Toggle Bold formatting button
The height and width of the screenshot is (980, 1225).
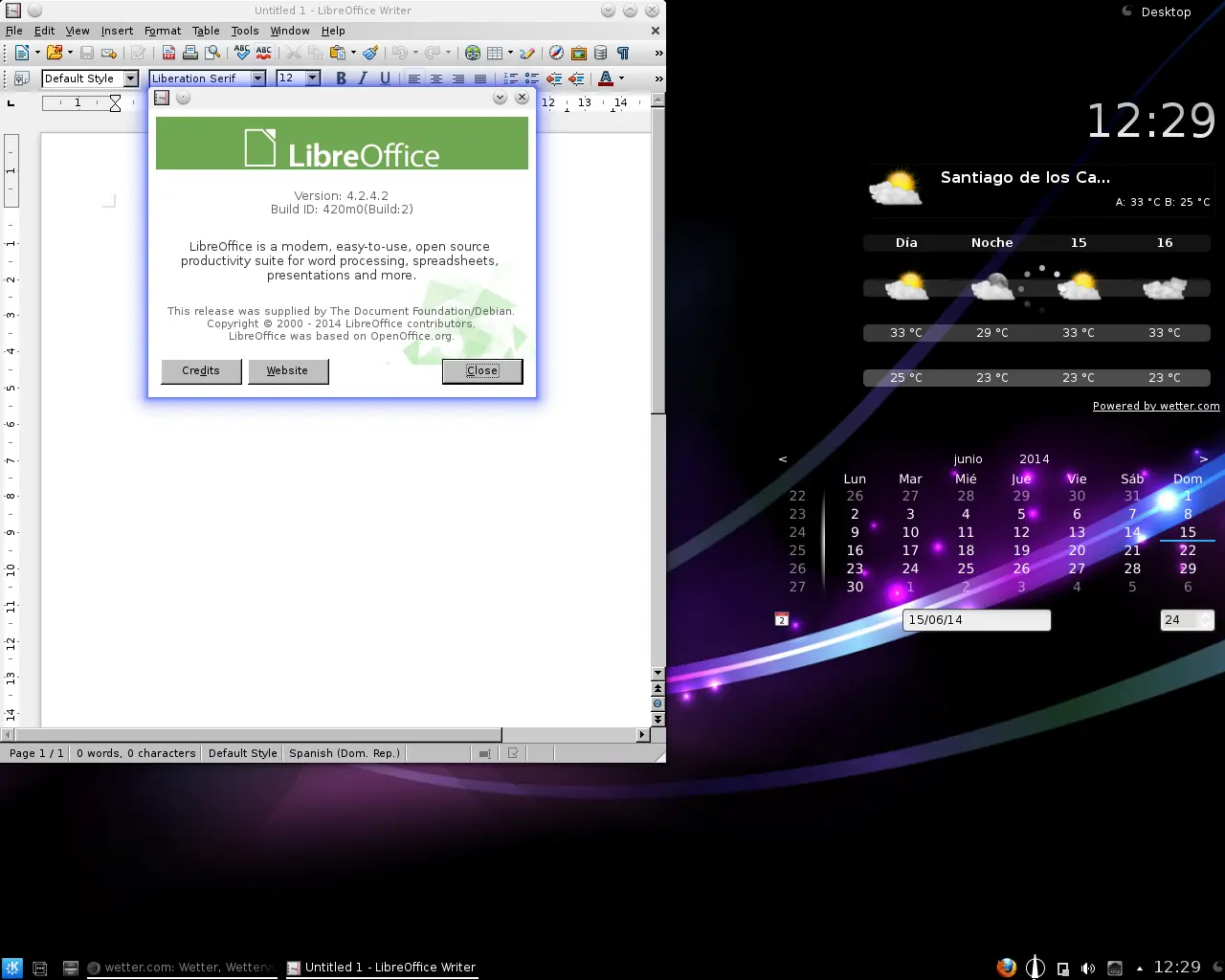pos(341,78)
